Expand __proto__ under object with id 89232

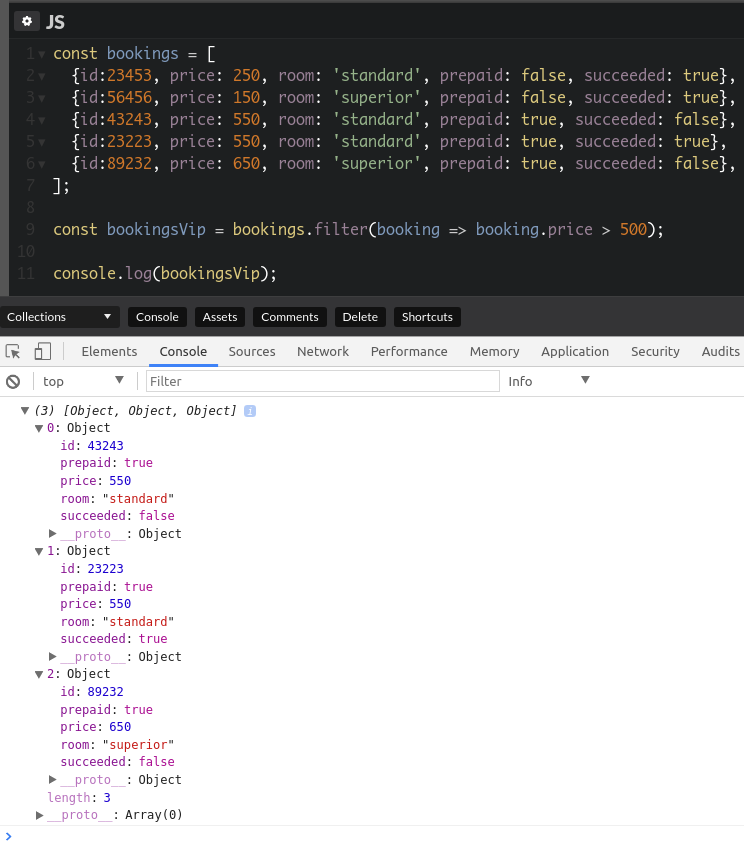[53, 779]
